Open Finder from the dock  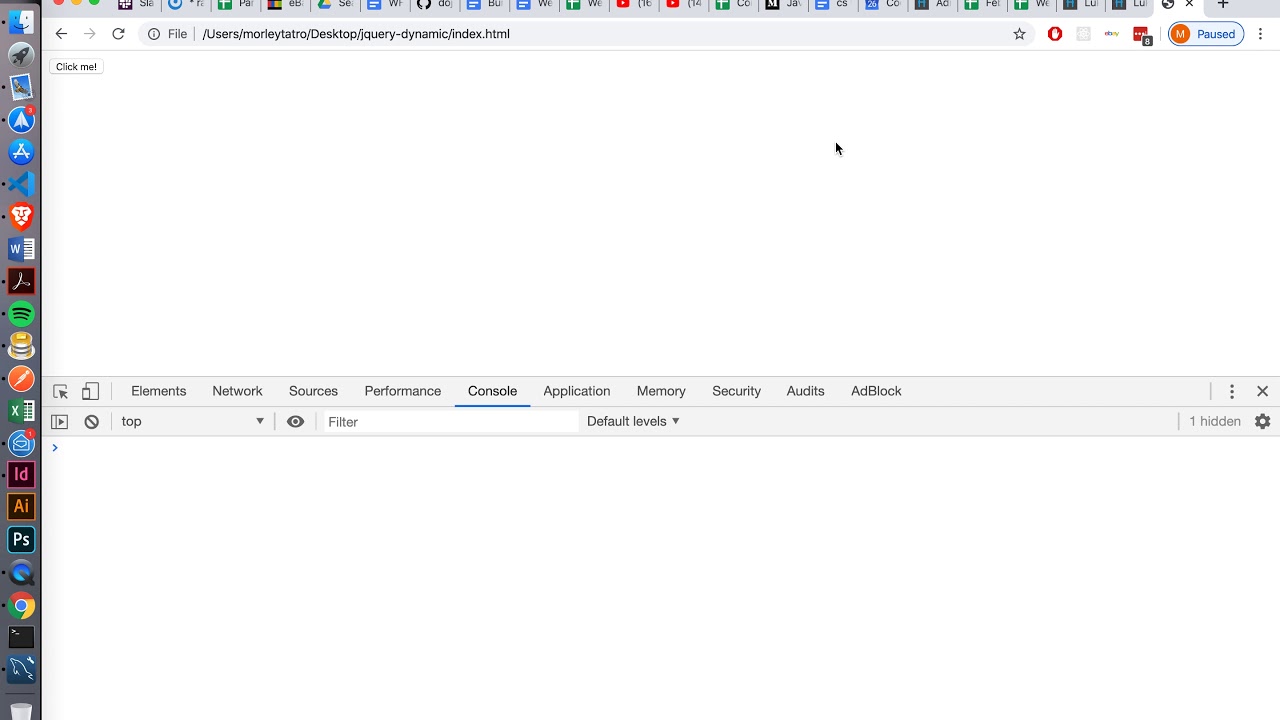click(x=21, y=23)
